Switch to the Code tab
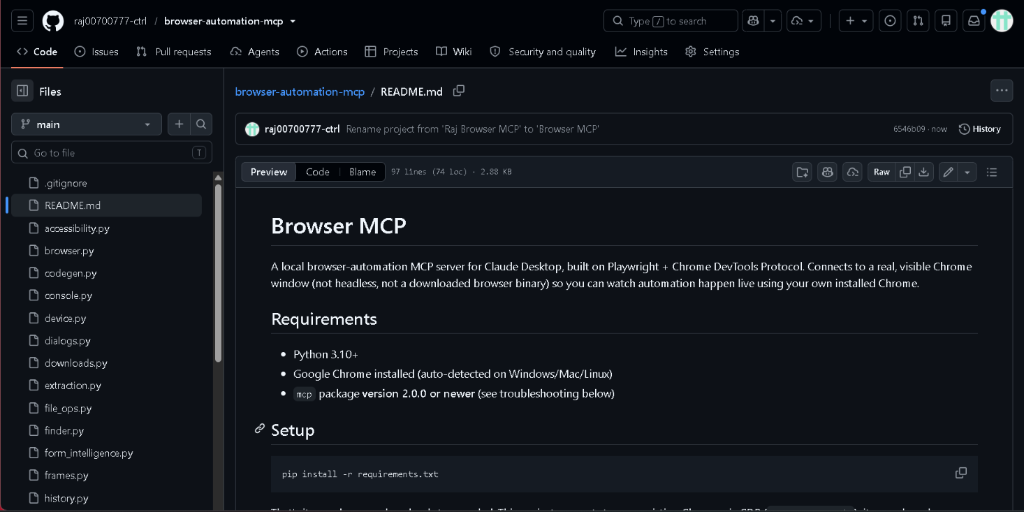The width and height of the screenshot is (1024, 512). click(37, 52)
